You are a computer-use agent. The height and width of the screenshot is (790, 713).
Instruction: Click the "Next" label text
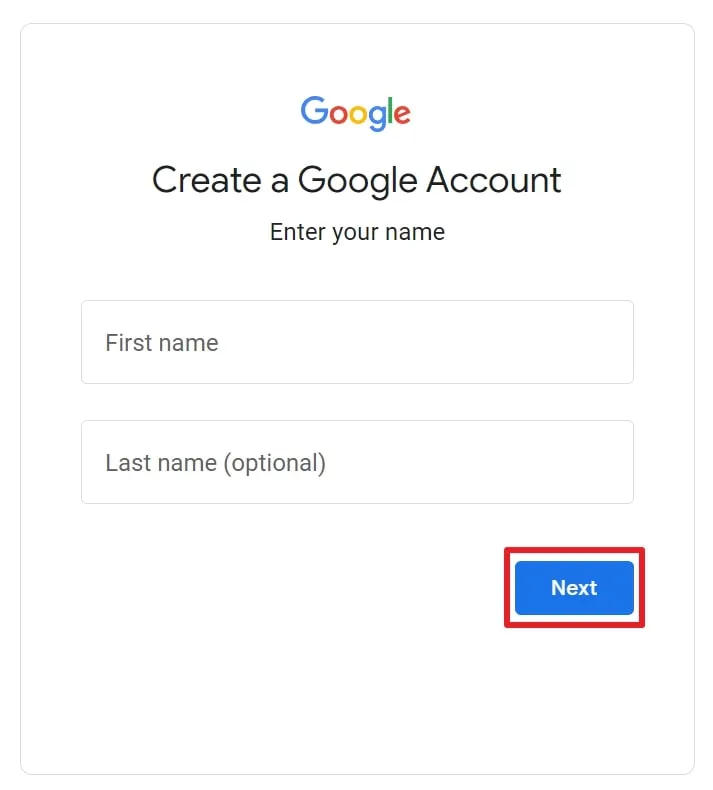[x=574, y=588]
